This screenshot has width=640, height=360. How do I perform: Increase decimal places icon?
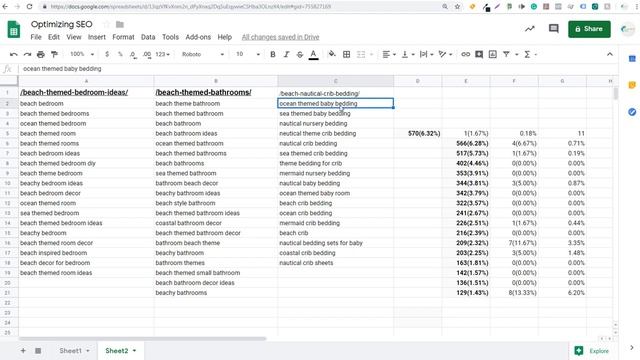point(147,54)
